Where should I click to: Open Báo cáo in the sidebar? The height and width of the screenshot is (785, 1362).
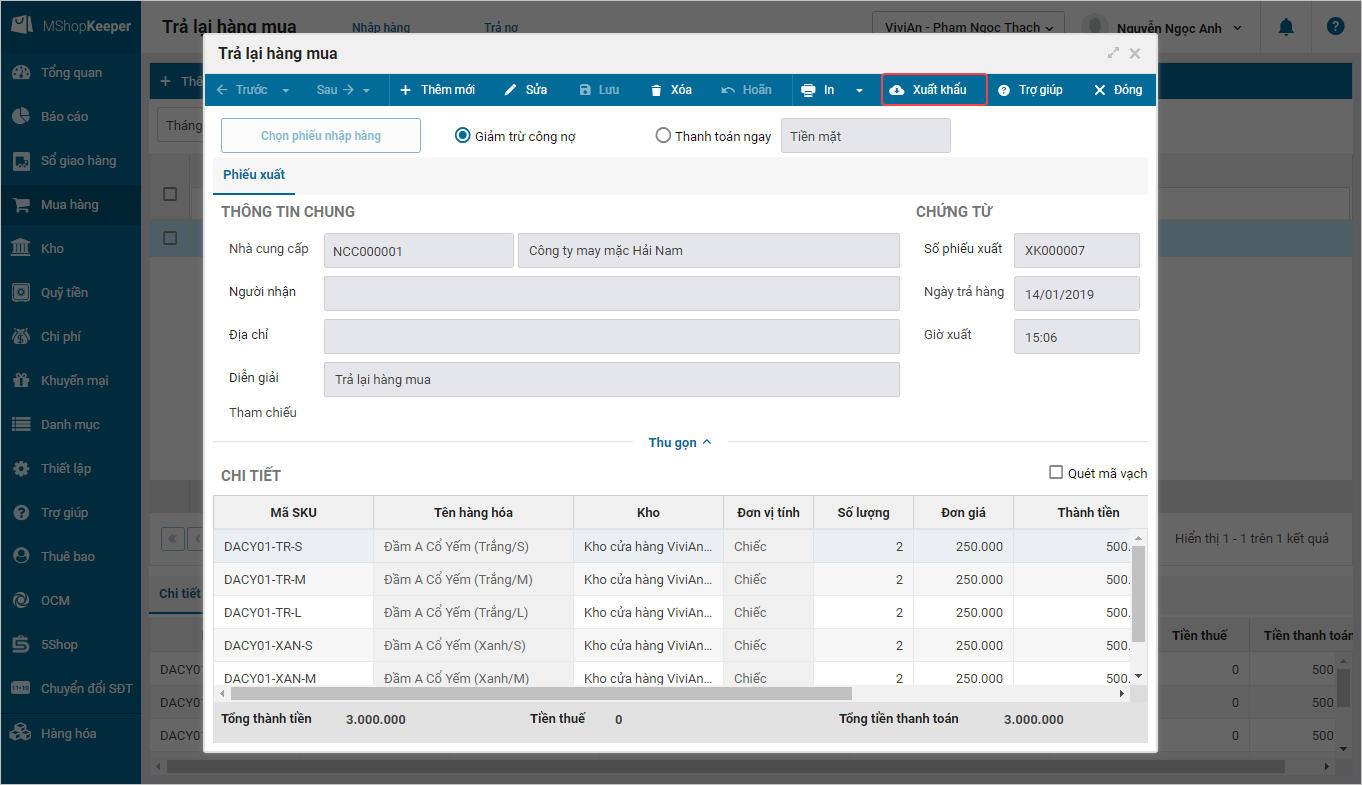click(x=64, y=117)
